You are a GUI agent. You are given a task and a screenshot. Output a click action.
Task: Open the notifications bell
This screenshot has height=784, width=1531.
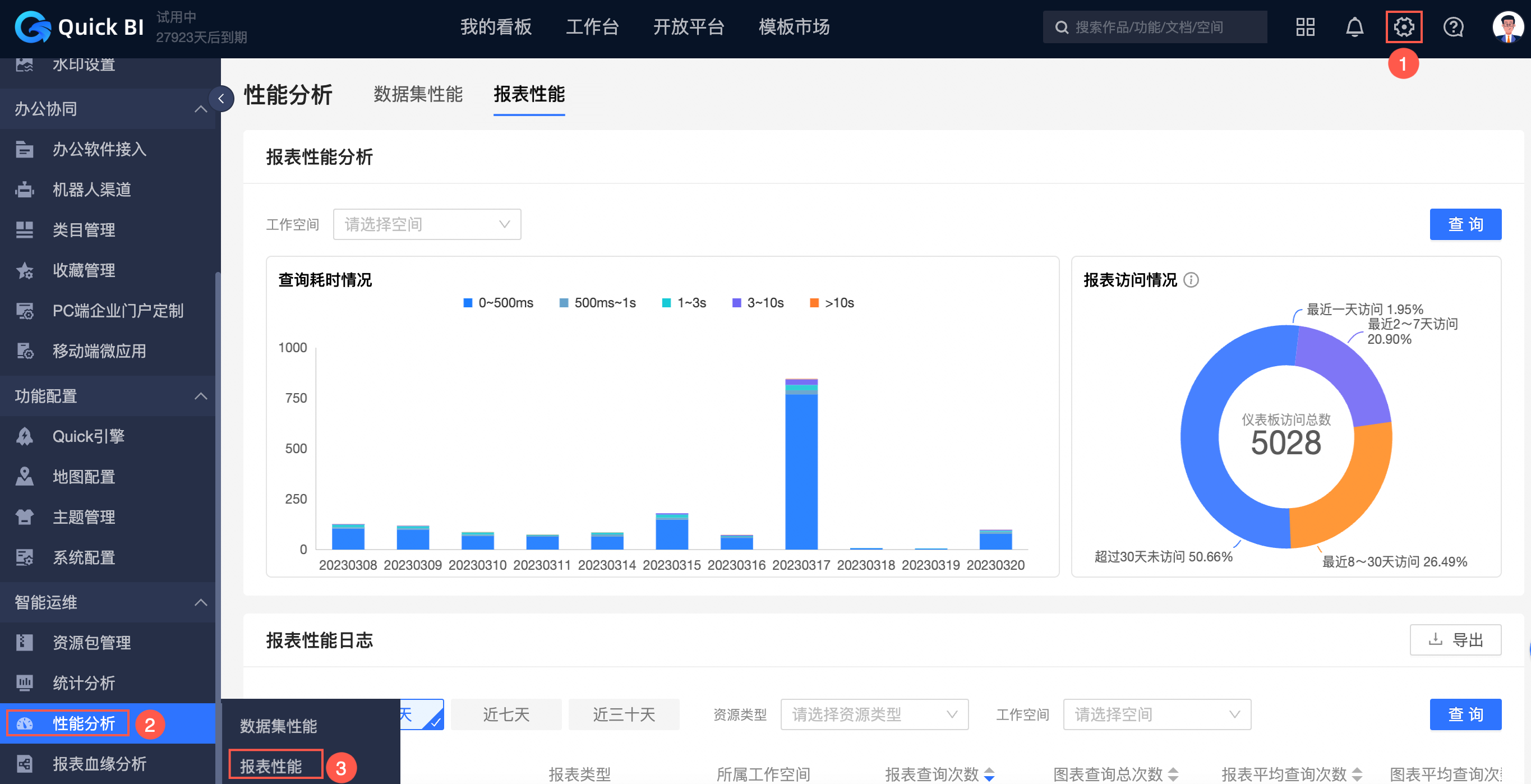click(1354, 27)
